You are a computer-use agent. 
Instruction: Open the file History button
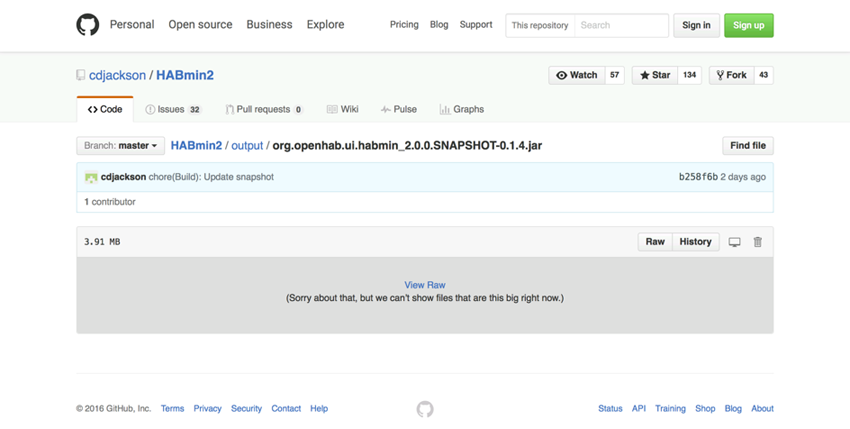click(696, 242)
